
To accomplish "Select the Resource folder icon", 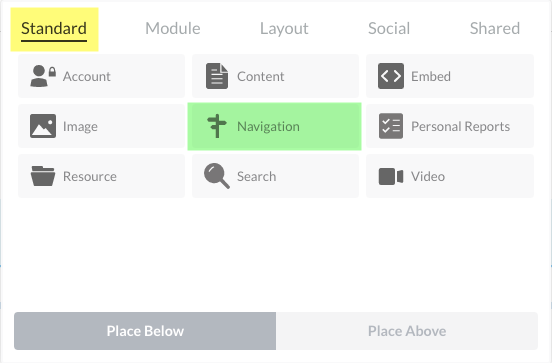I will coord(43,176).
